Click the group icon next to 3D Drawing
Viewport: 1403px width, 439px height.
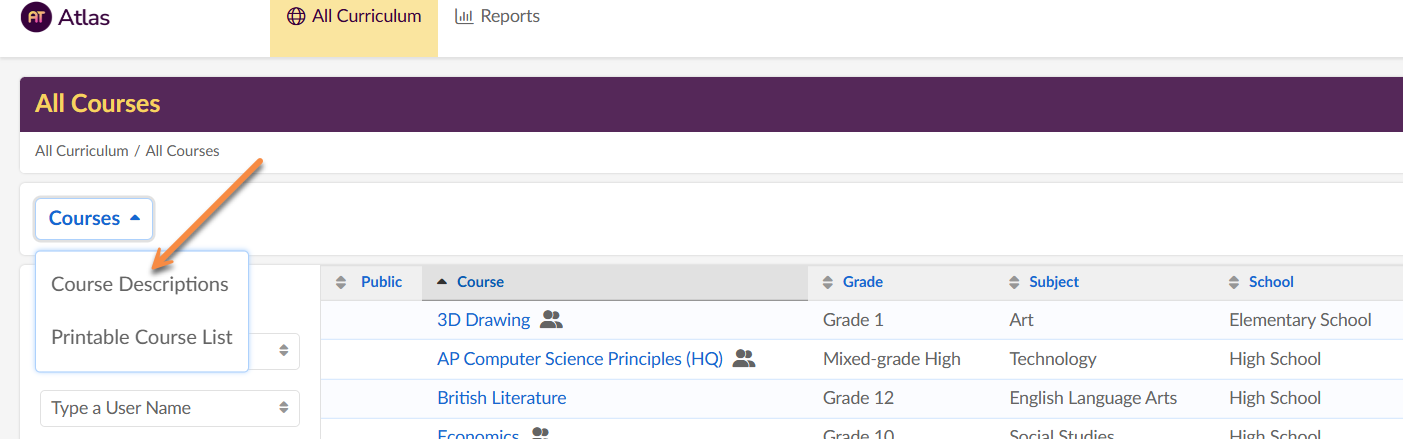[x=552, y=320]
